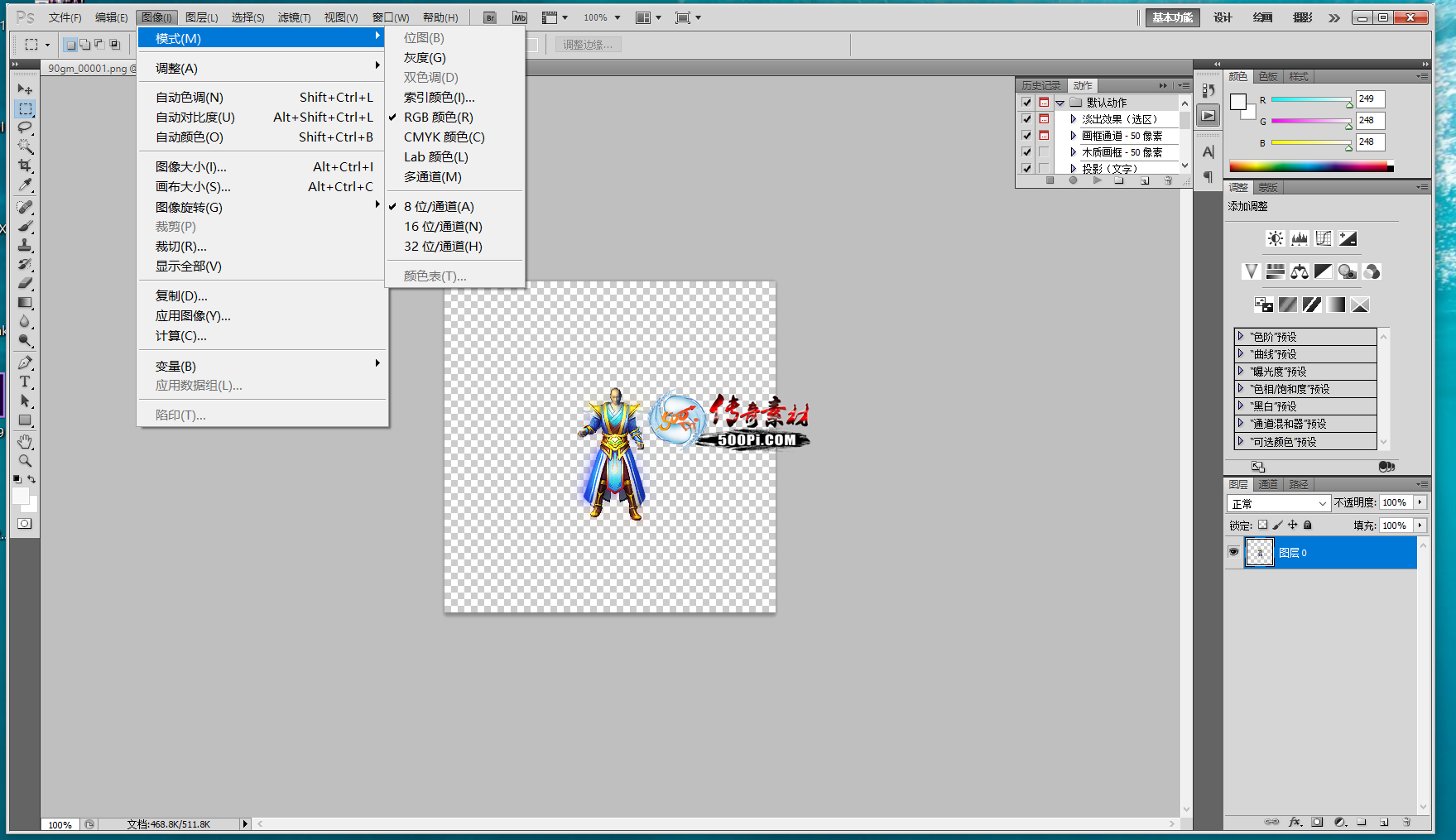1456x840 pixels.
Task: Choose 16 位/通道(N) bit depth
Action: click(443, 226)
